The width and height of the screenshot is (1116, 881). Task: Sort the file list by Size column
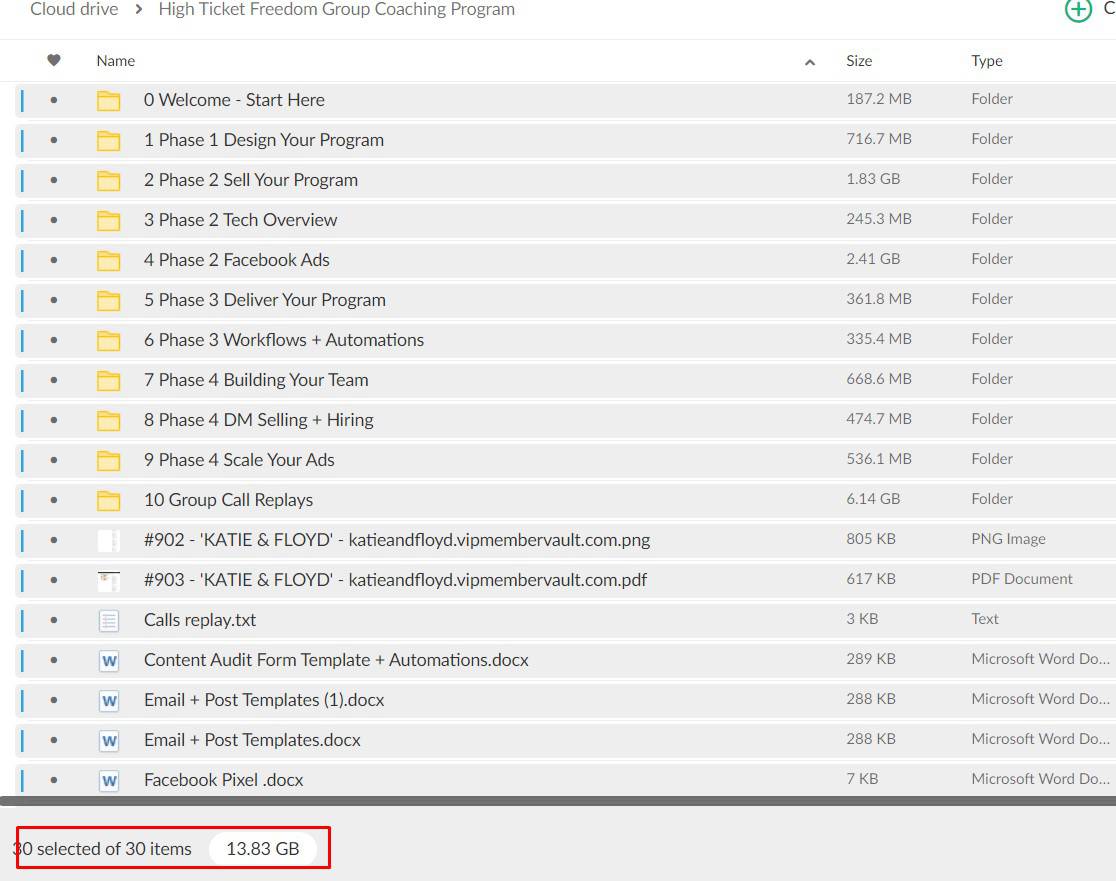click(x=858, y=61)
